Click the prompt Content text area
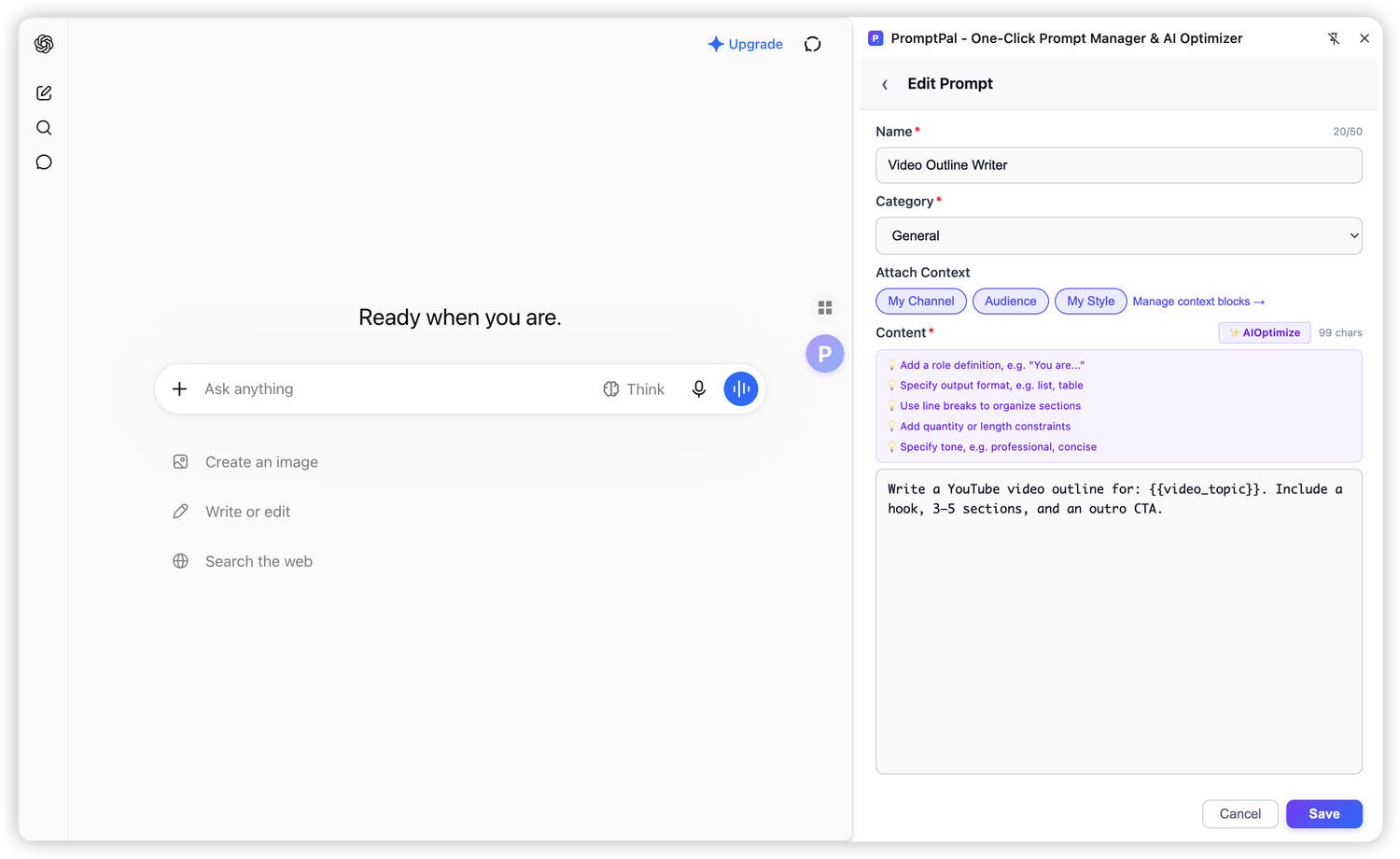Viewport: 1400px width, 859px height. click(1119, 622)
